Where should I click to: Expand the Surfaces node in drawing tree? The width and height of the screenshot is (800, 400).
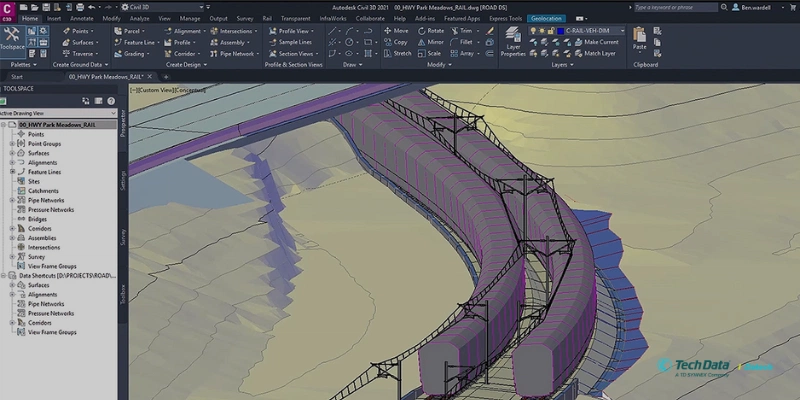tap(12, 153)
